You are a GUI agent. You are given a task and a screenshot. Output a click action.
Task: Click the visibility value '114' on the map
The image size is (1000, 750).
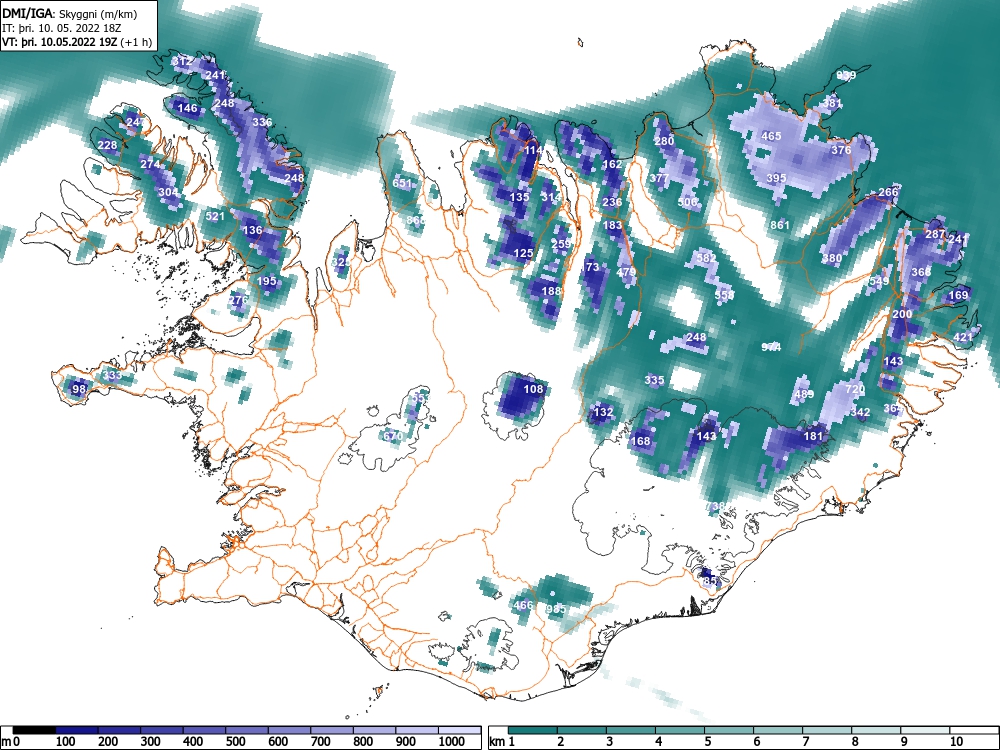pos(533,151)
